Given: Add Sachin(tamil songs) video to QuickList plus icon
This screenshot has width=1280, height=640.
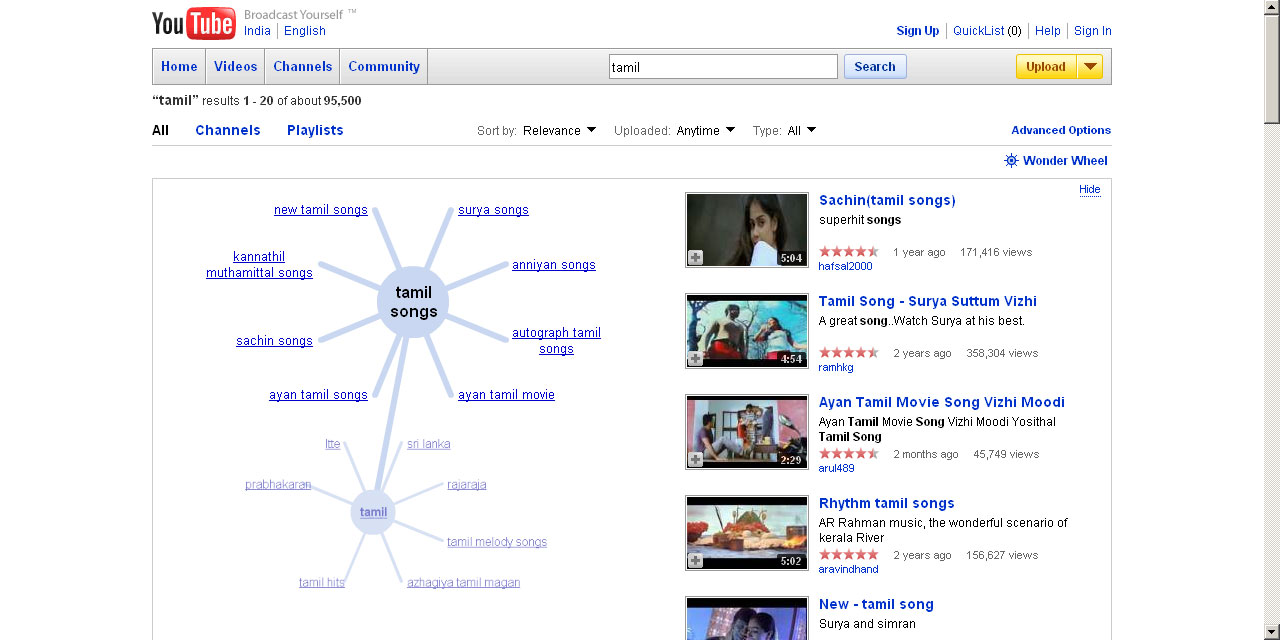Looking at the screenshot, I should click(695, 258).
